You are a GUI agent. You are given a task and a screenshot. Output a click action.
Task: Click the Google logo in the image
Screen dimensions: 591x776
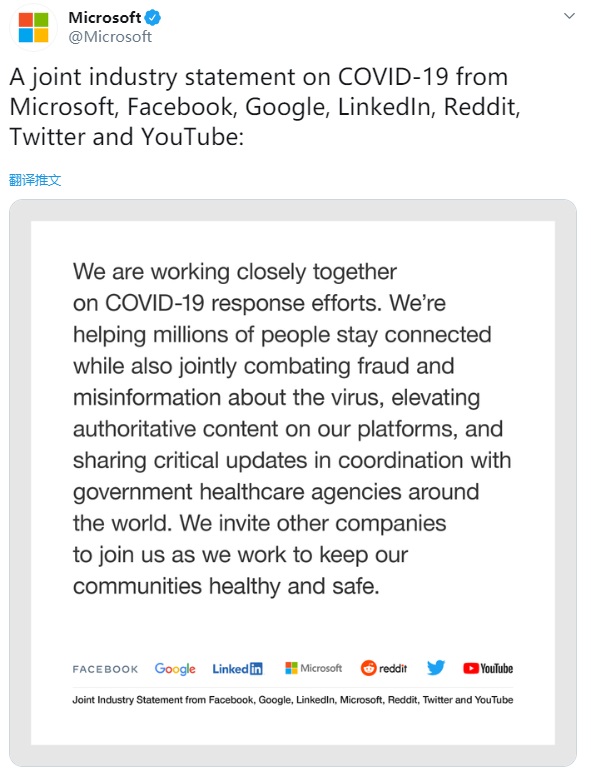175,669
